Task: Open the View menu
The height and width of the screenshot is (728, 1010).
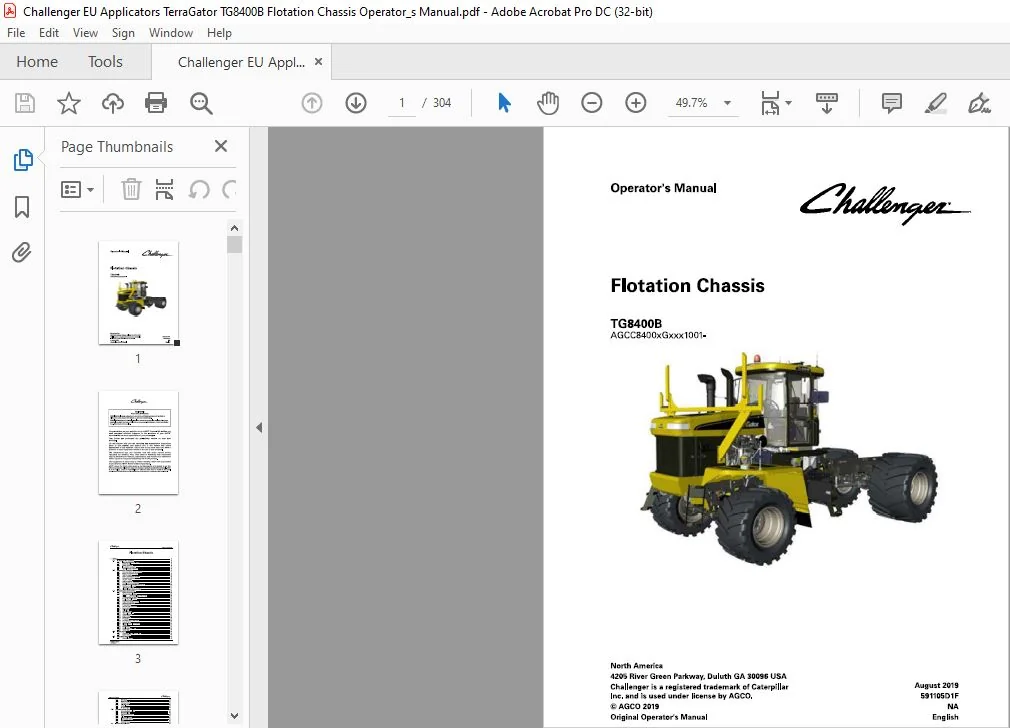Action: pos(85,33)
